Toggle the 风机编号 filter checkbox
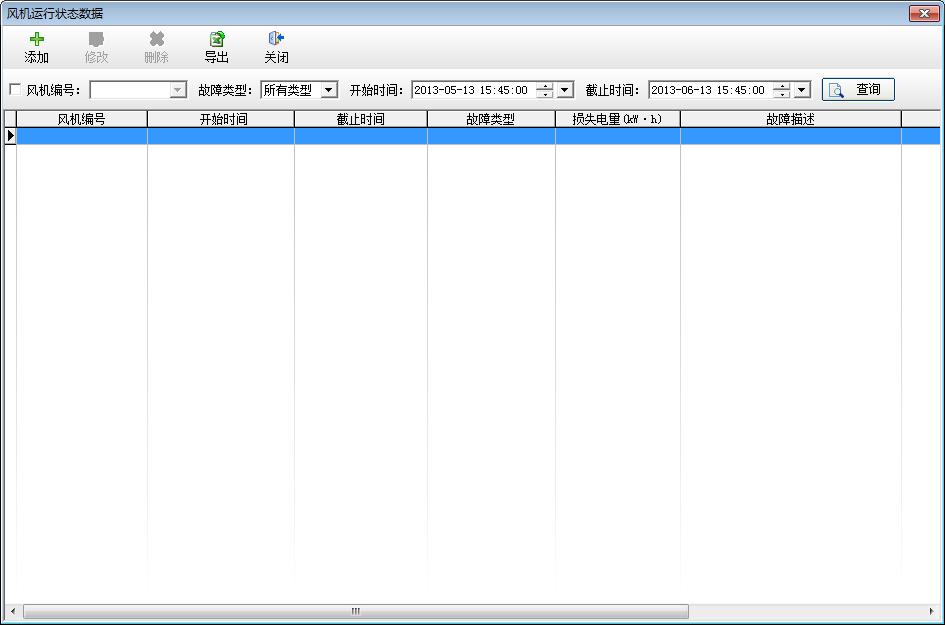The width and height of the screenshot is (945, 625). coord(15,89)
